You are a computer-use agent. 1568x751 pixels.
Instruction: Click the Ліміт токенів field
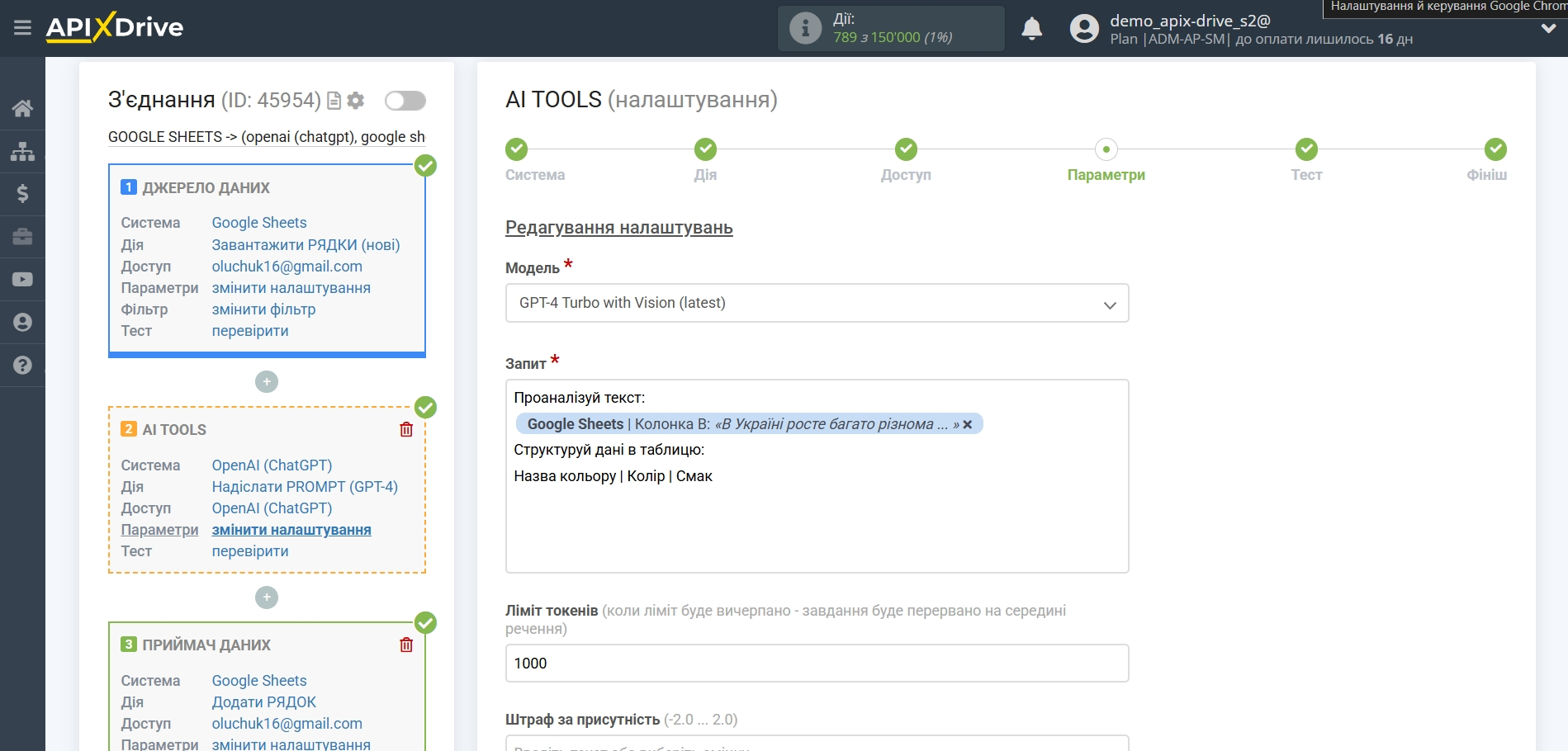pos(817,664)
